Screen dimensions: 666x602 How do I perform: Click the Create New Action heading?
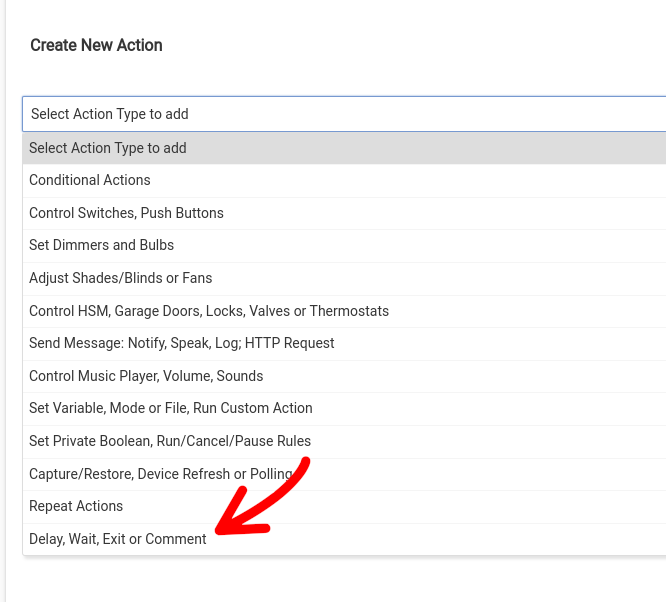click(96, 45)
